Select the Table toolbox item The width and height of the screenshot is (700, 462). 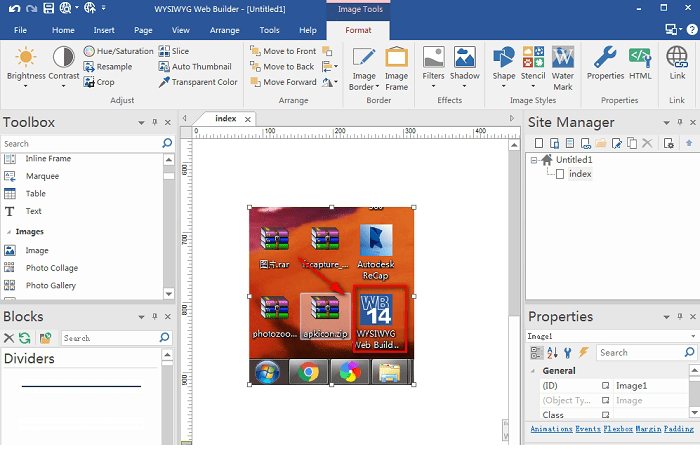[x=35, y=193]
